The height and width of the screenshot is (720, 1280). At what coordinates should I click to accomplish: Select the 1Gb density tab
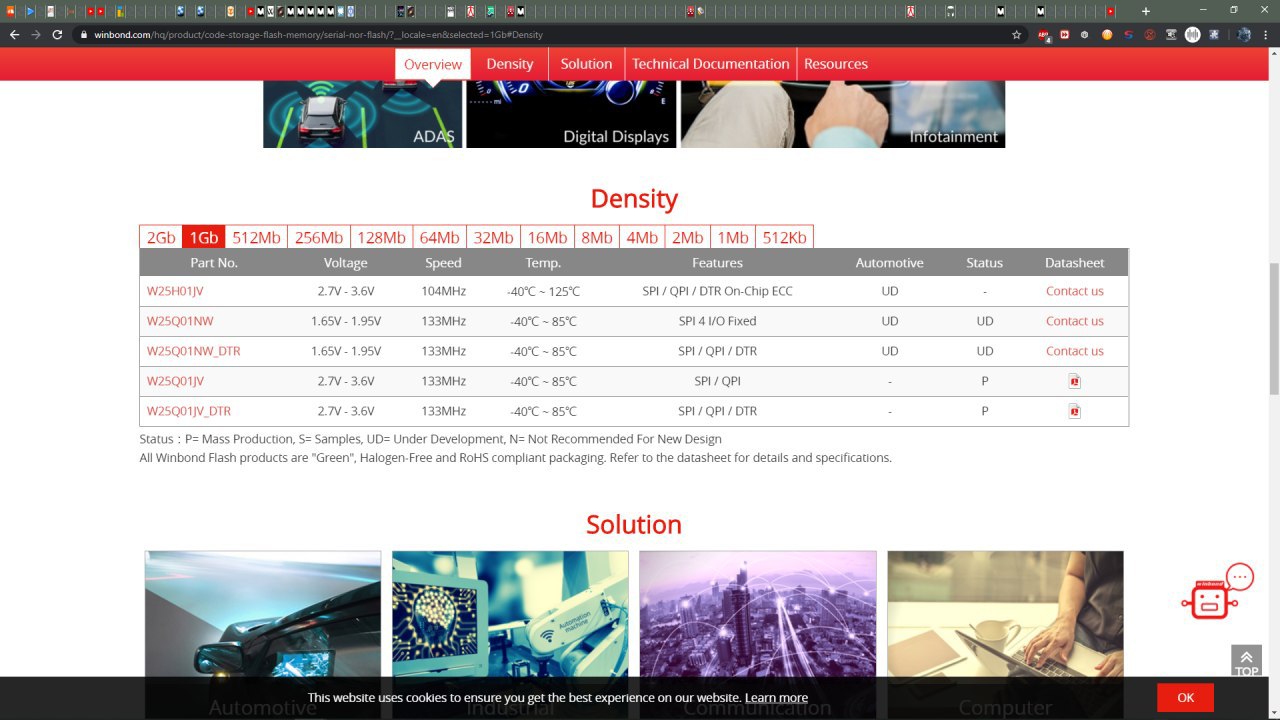(204, 237)
